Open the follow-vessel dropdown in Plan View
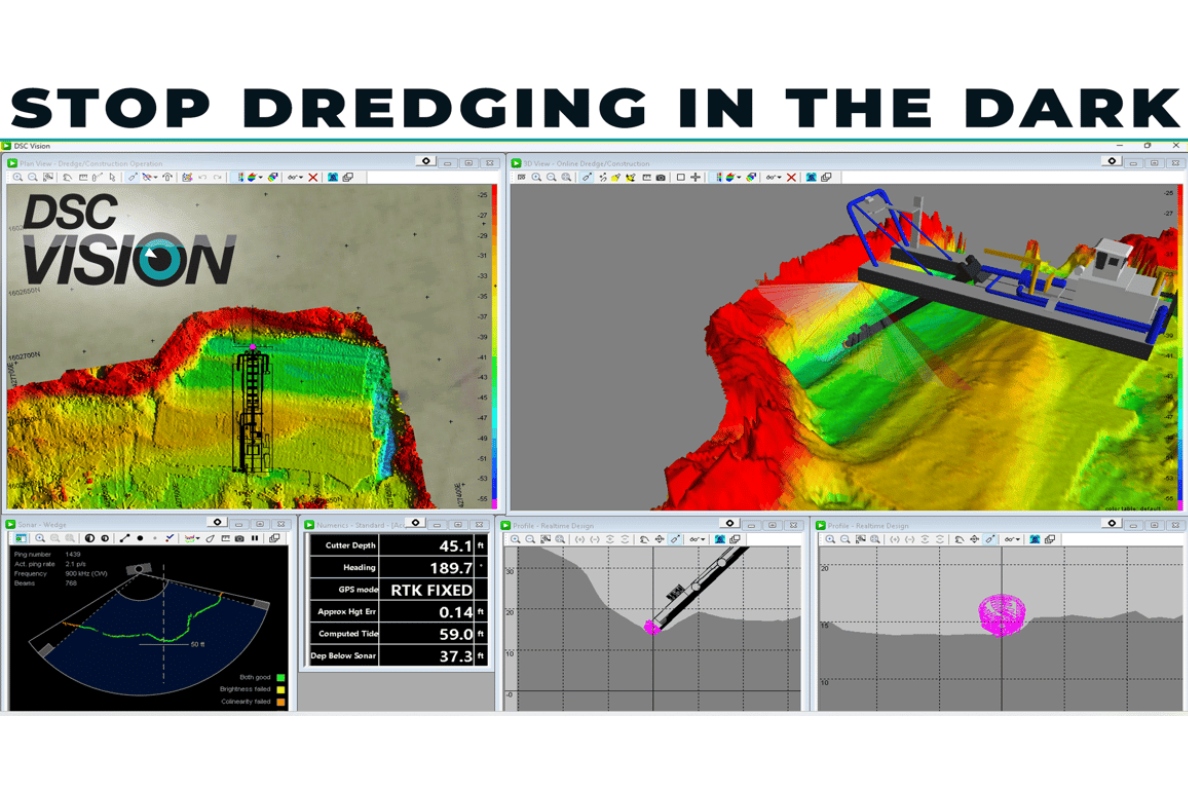Viewport: 1188px width, 800px height. point(149,177)
